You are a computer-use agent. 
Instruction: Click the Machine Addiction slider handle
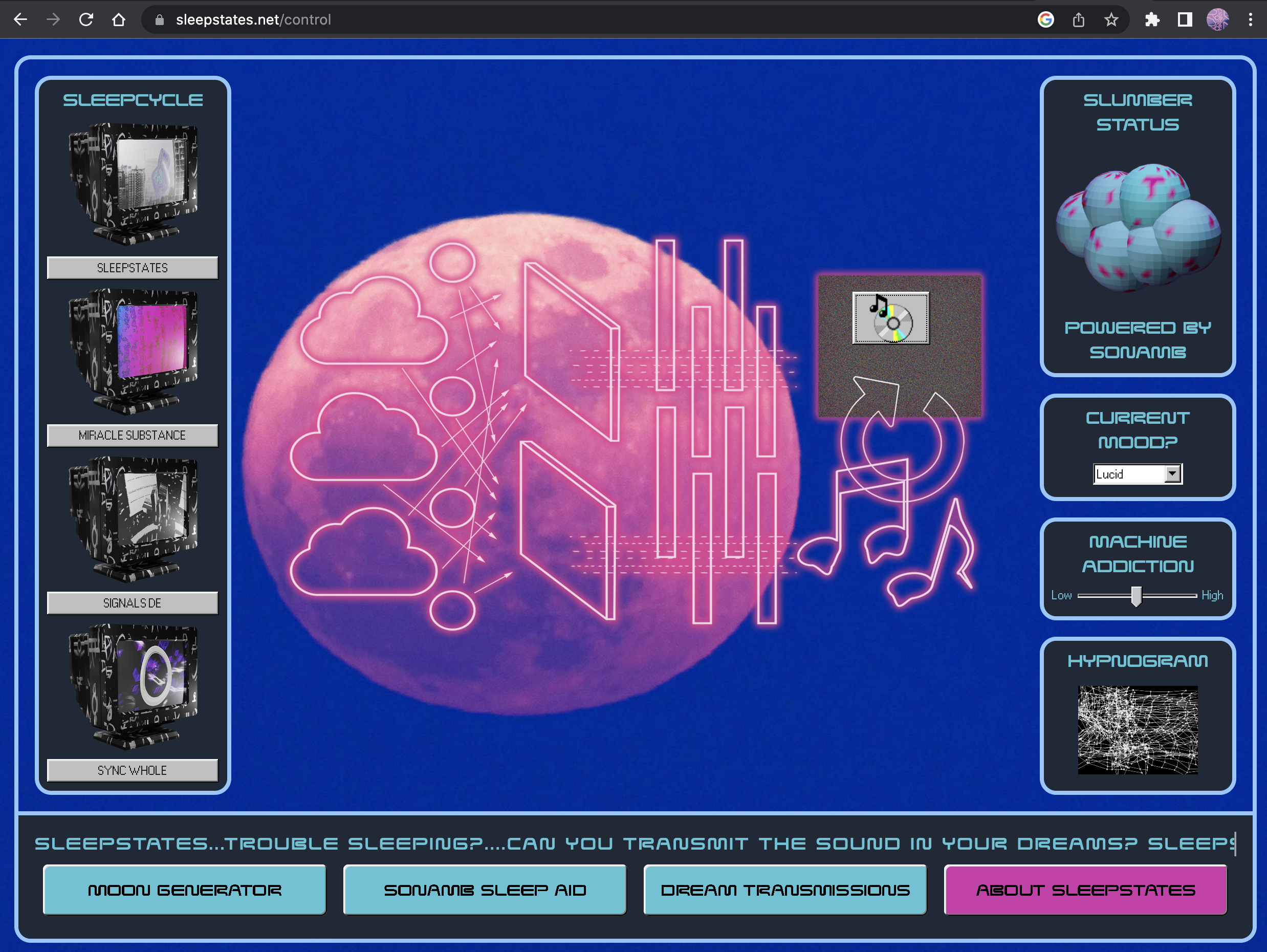point(1137,596)
